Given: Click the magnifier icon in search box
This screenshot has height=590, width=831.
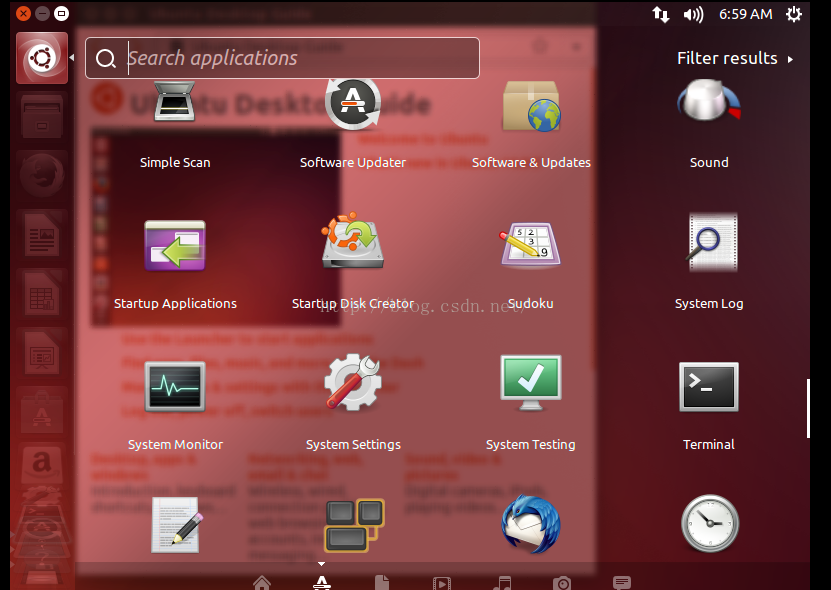Looking at the screenshot, I should pyautogui.click(x=105, y=58).
